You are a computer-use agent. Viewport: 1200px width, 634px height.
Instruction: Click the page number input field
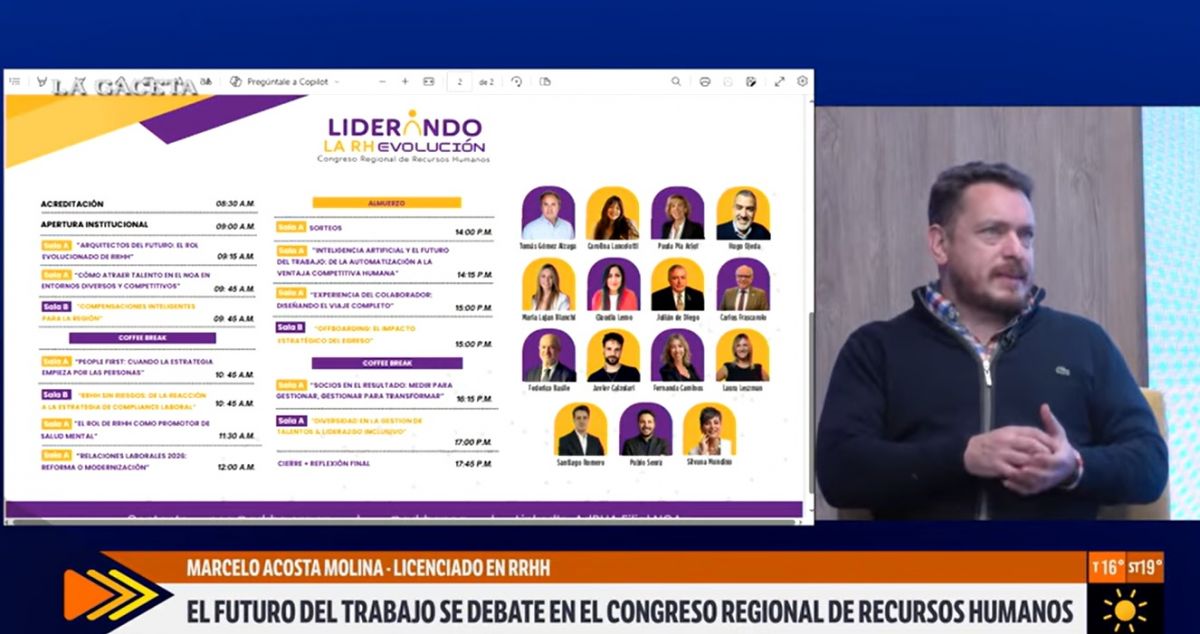click(459, 82)
